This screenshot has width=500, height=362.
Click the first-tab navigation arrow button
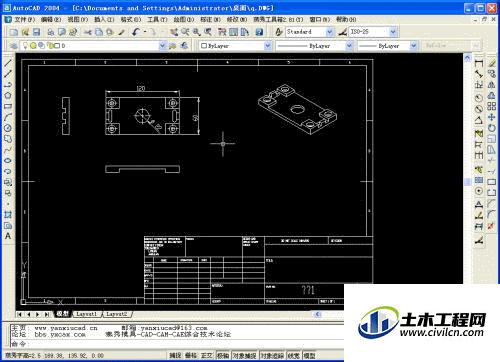tap(20, 314)
